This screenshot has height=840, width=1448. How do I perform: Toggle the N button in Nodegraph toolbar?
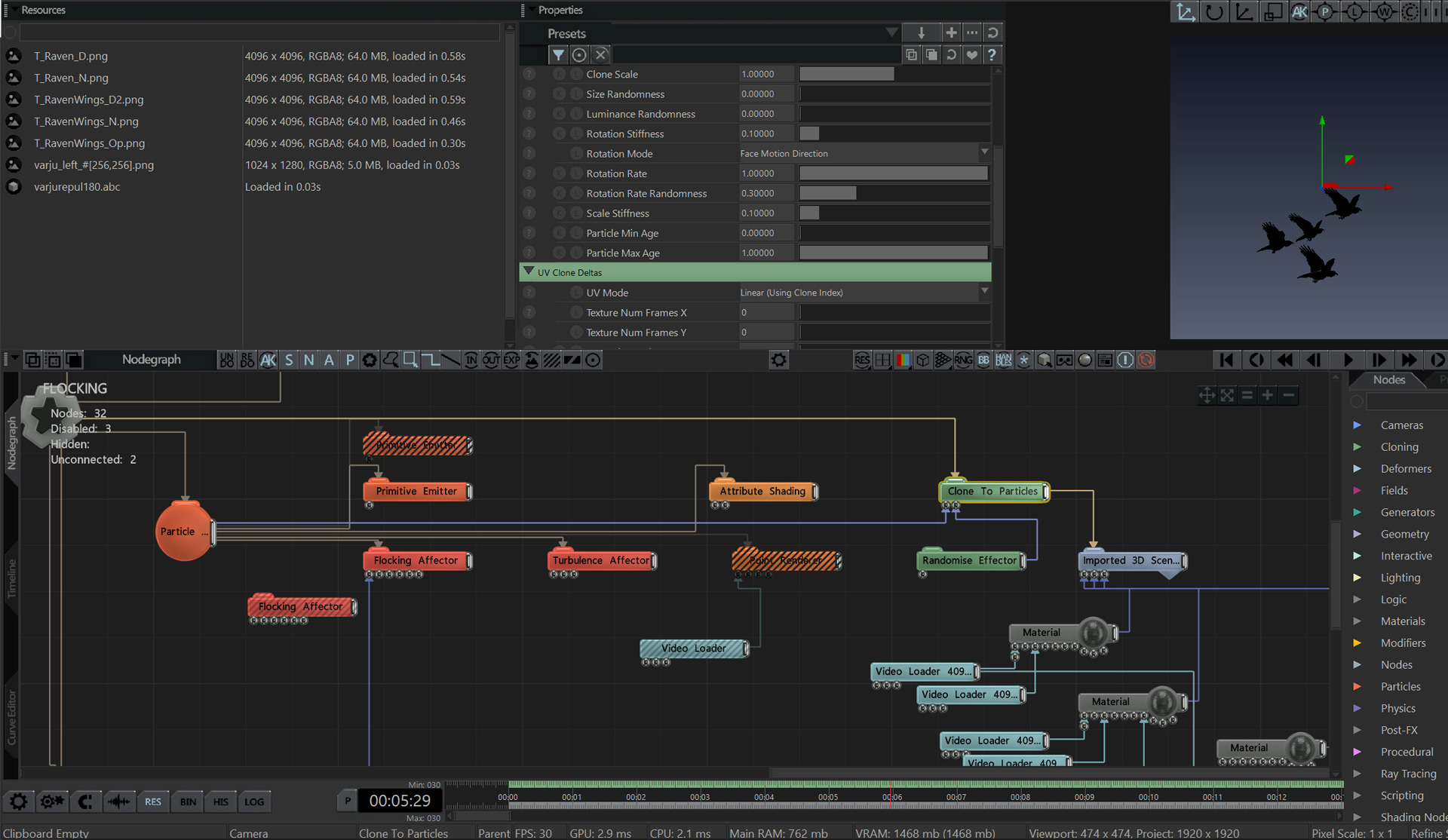pos(309,360)
